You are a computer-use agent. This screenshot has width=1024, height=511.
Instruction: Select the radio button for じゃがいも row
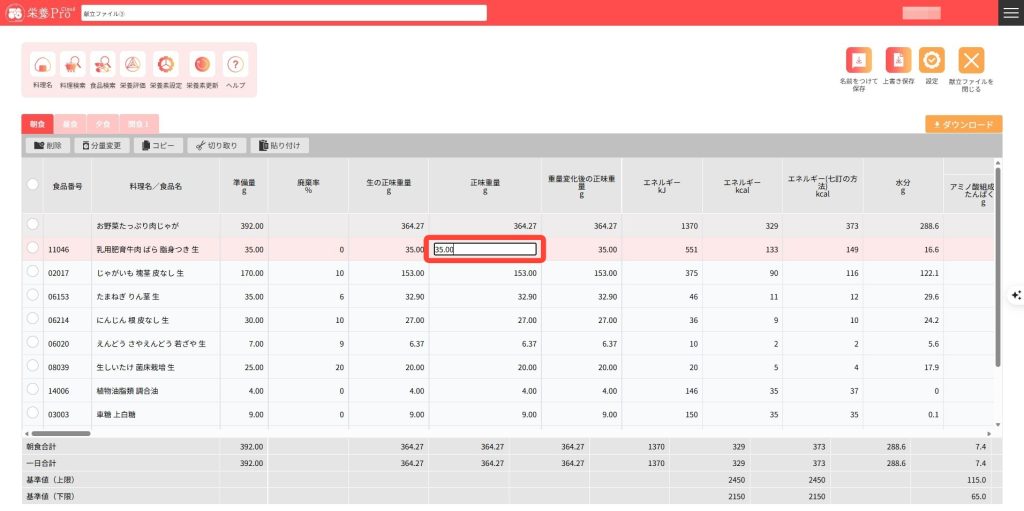tap(33, 272)
